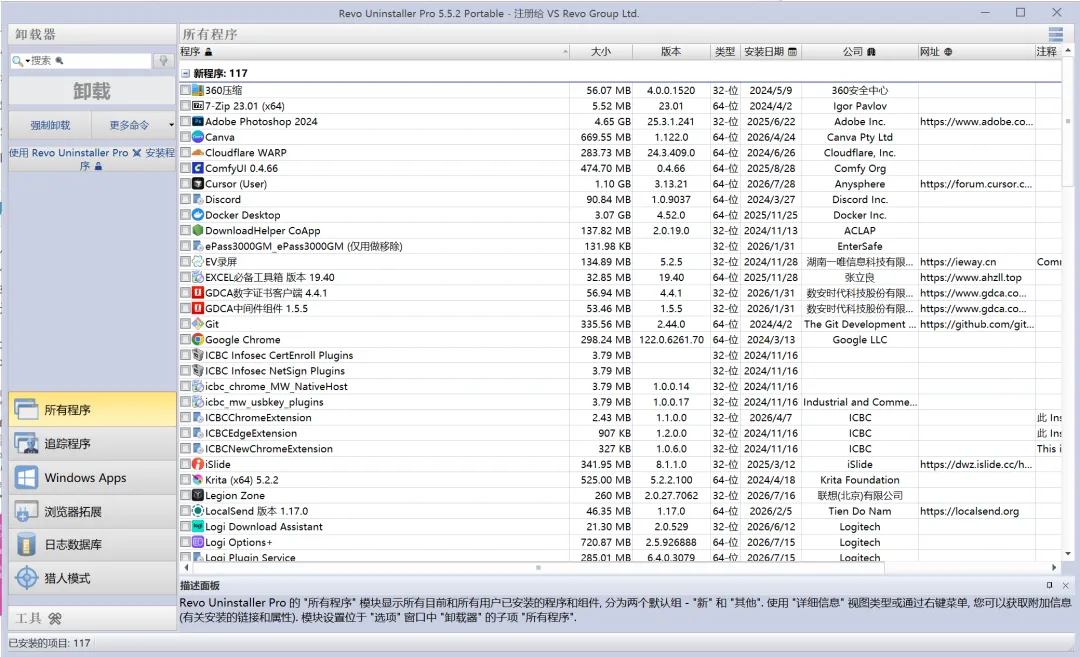Click the Adobe Photoshop 2024 icon
Image resolution: width=1080 pixels, height=657 pixels.
click(198, 121)
